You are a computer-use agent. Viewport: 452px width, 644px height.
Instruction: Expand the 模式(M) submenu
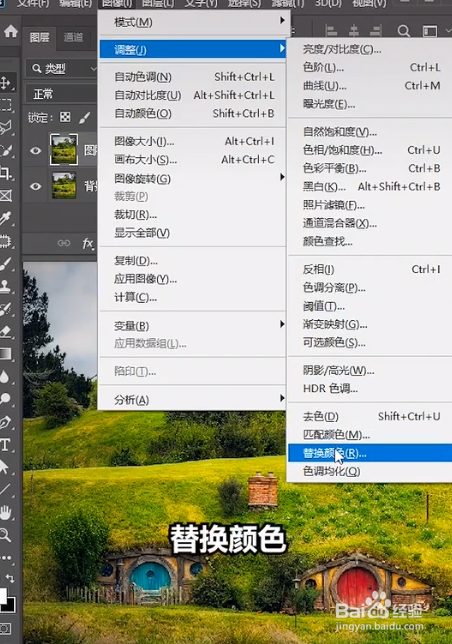[x=194, y=22]
